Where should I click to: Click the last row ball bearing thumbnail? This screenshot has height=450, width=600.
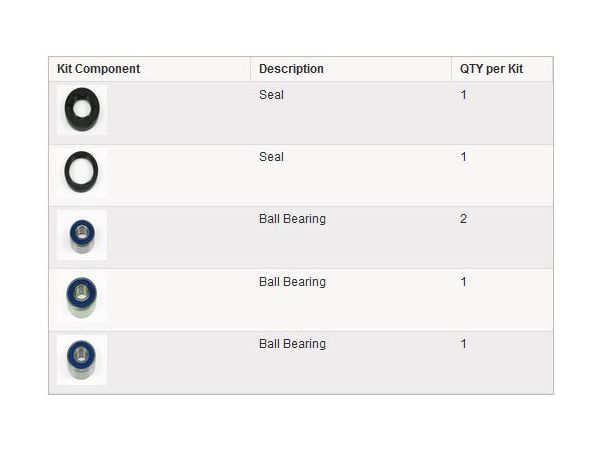point(82,359)
